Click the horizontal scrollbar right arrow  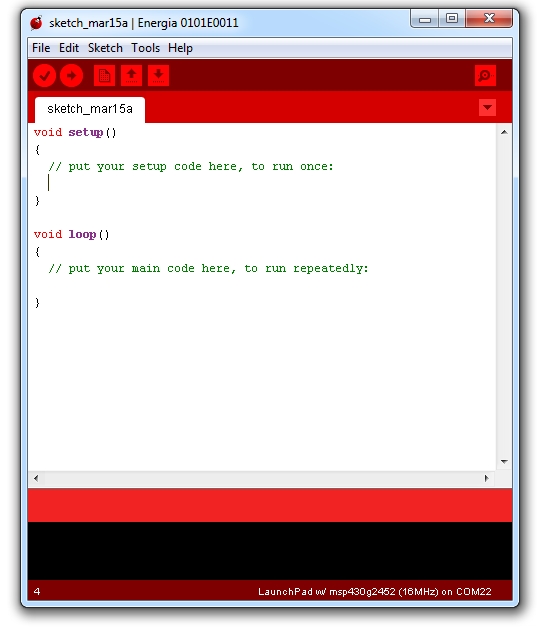coord(486,478)
